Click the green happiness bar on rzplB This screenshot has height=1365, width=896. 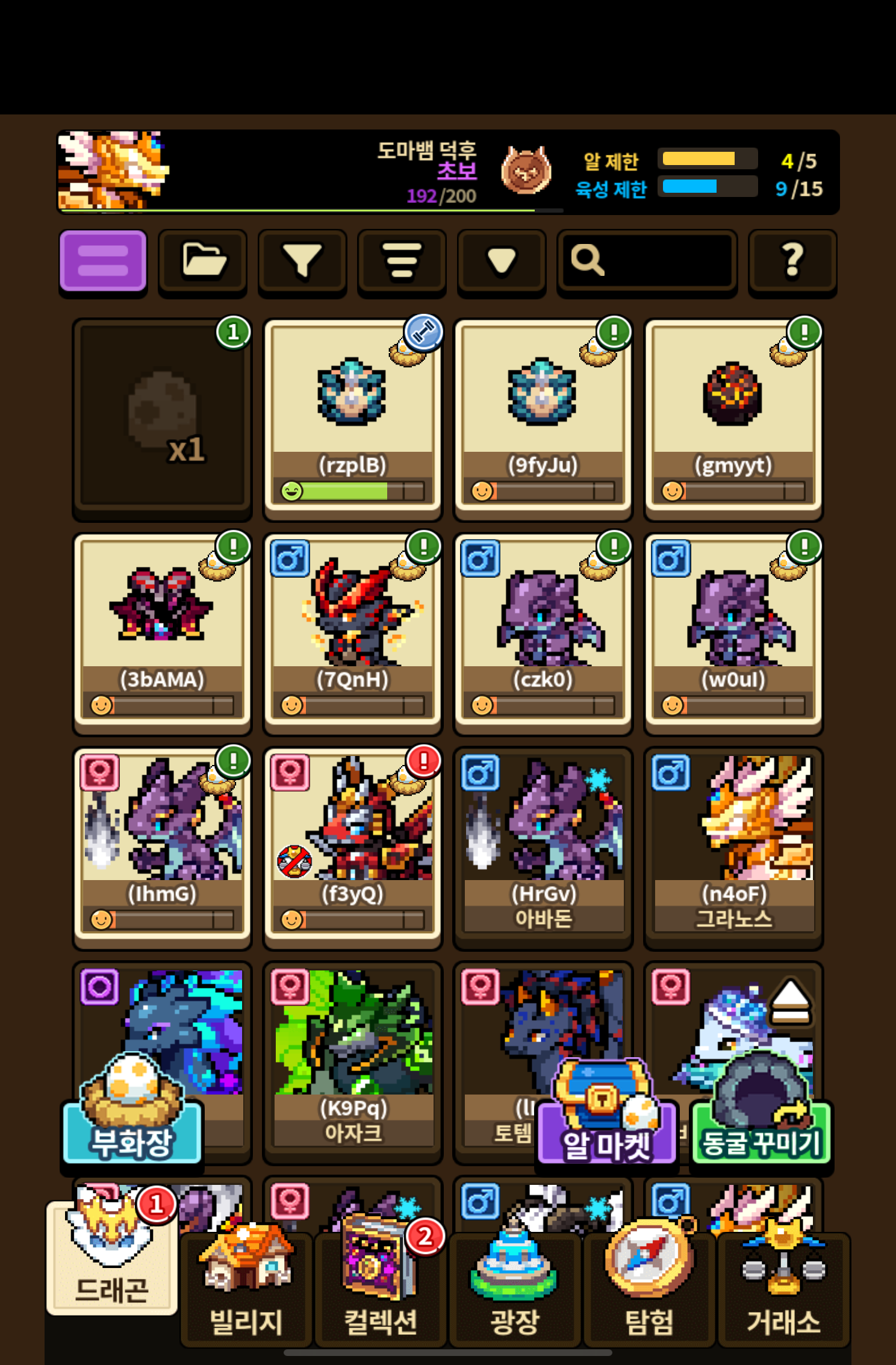(x=353, y=491)
